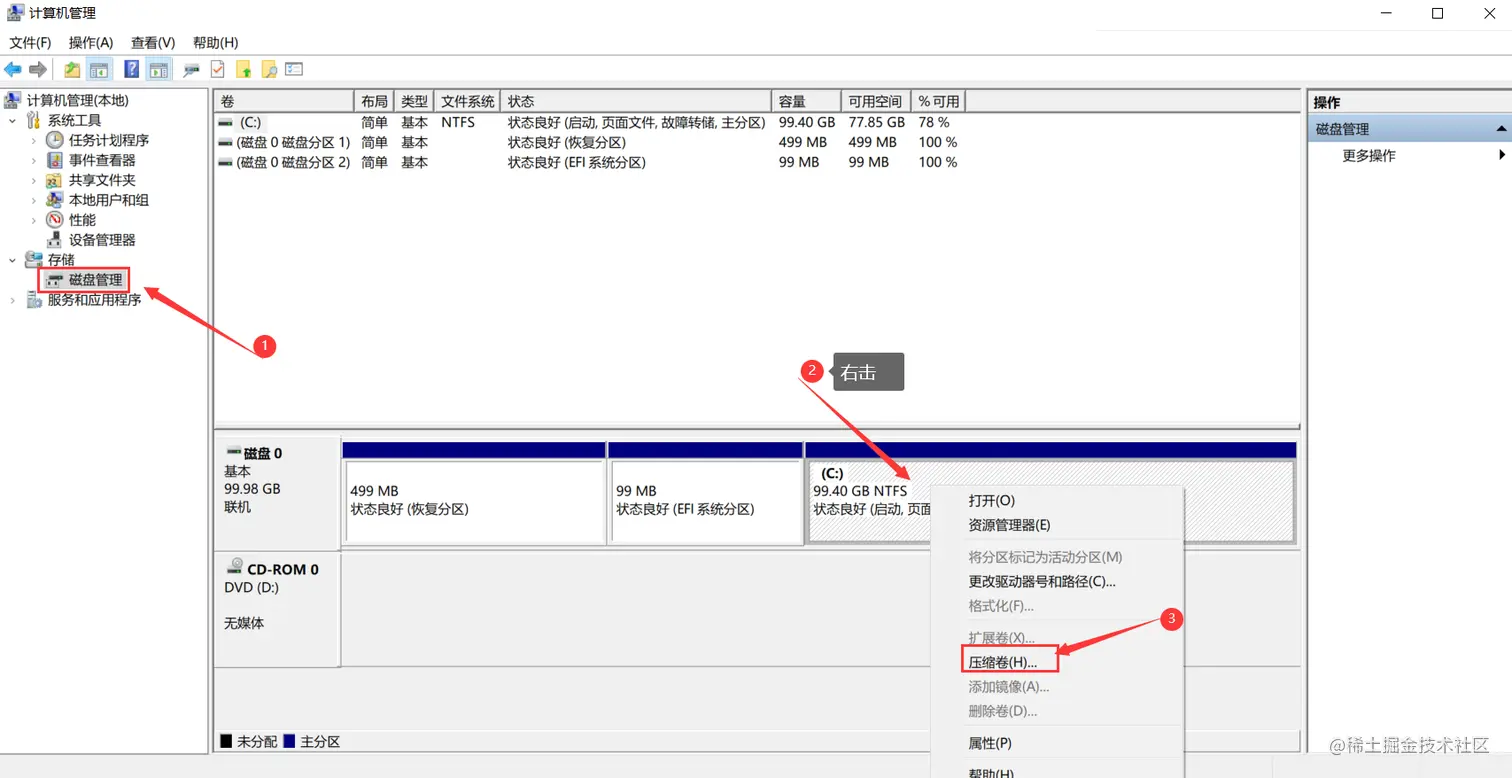
Task: Click the 系统工具 tools icon
Action: (x=34, y=120)
